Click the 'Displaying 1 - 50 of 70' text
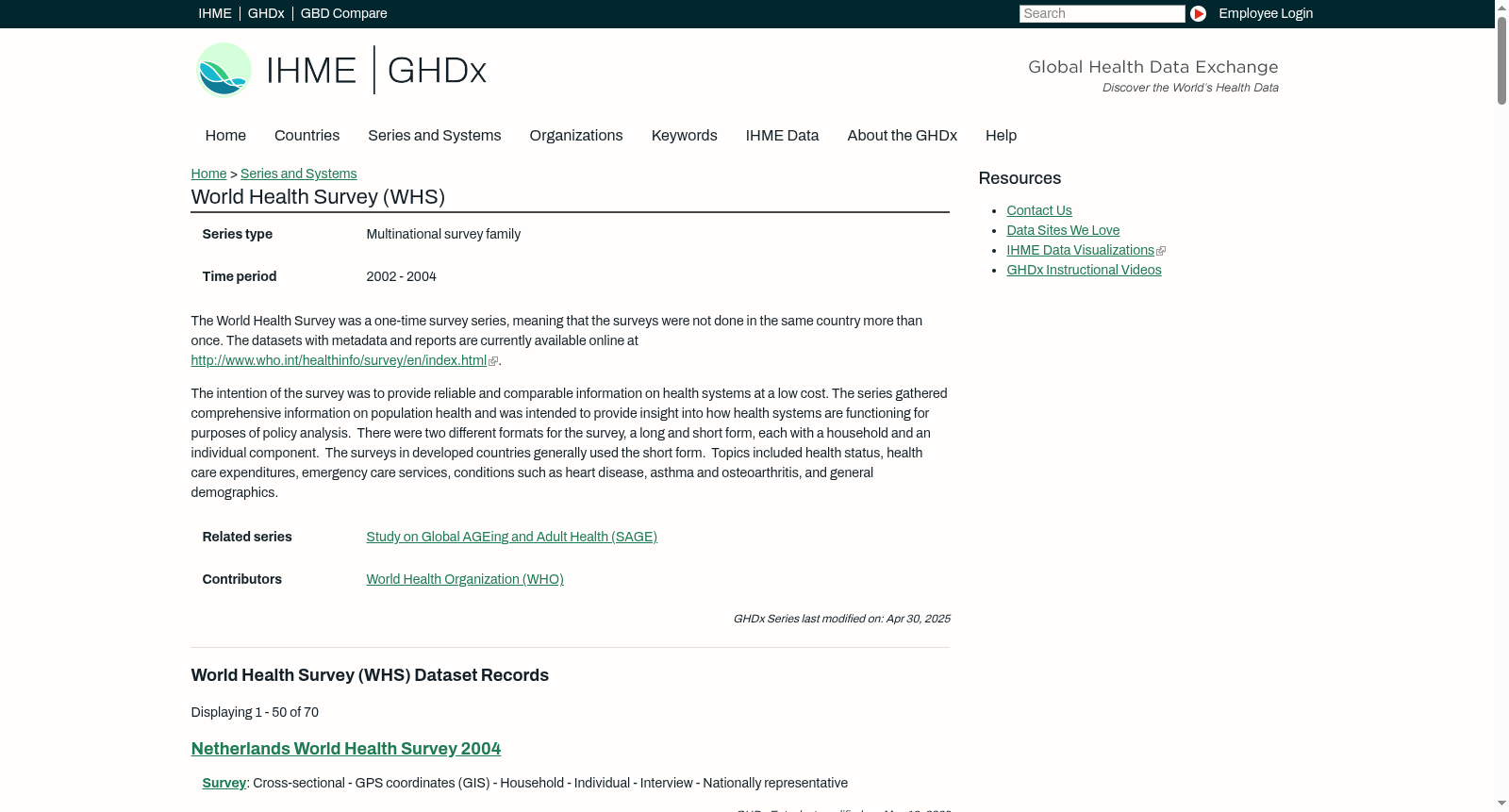Image resolution: width=1509 pixels, height=812 pixels. coord(255,712)
